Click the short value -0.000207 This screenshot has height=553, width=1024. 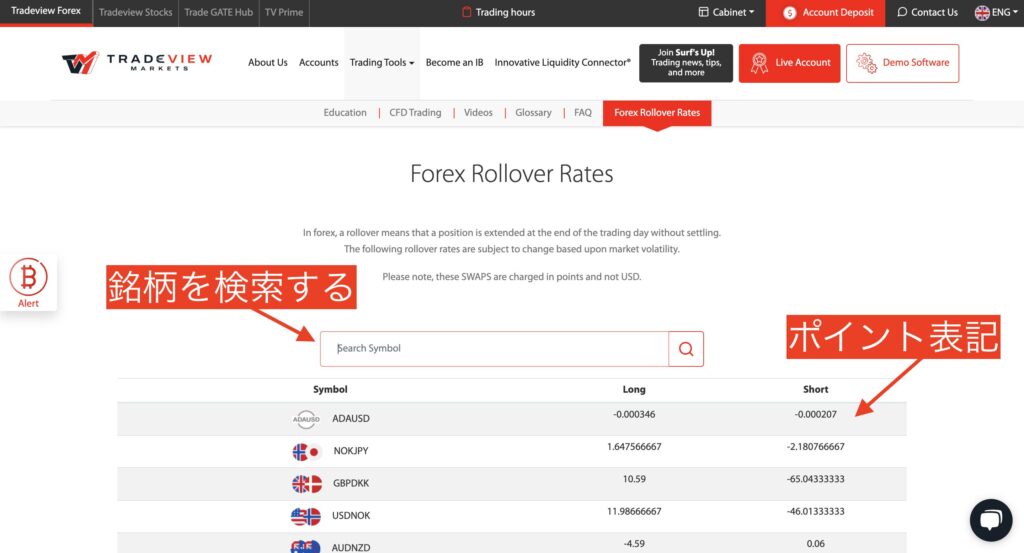pos(816,415)
